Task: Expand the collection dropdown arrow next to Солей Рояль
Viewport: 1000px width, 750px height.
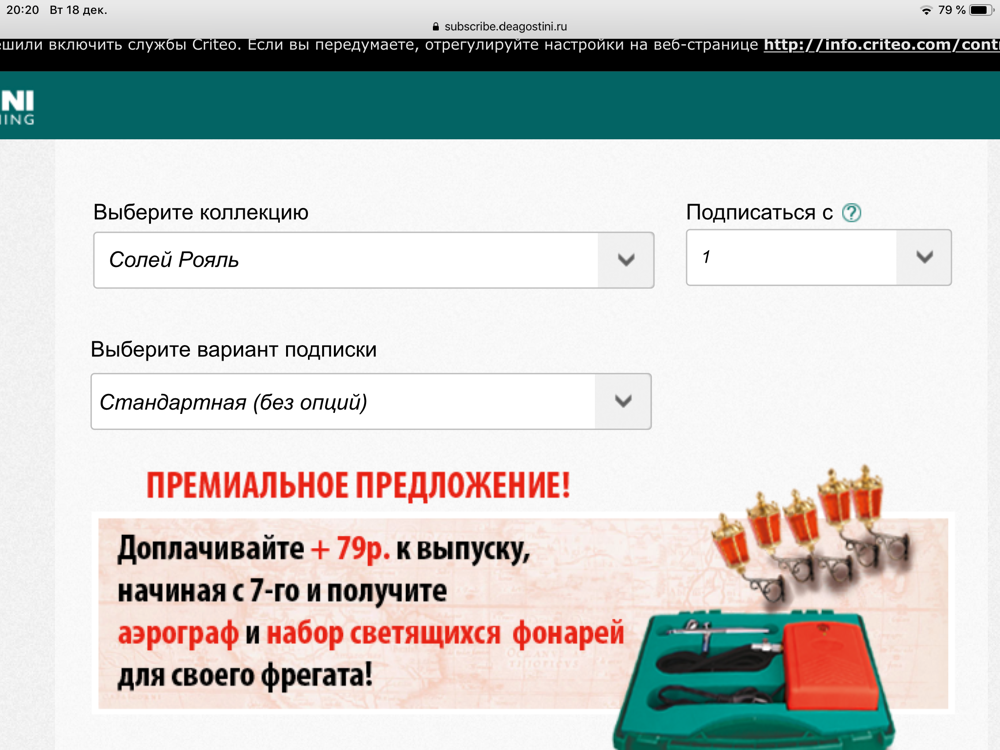Action: click(x=626, y=260)
